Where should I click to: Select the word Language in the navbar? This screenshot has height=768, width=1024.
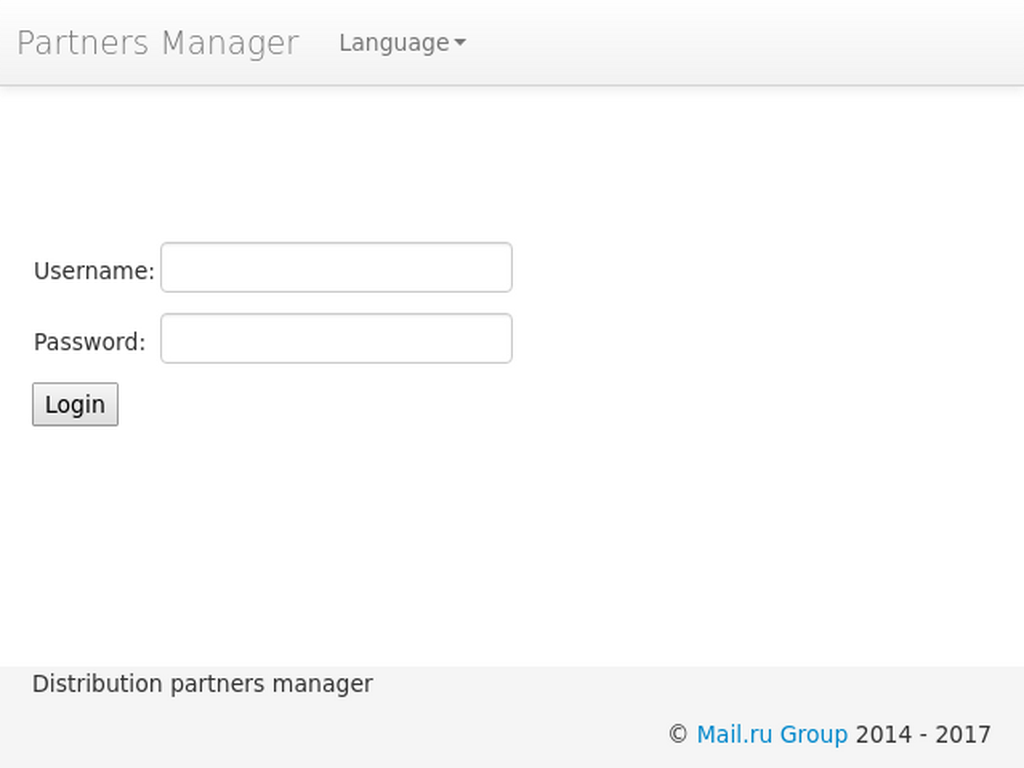[394, 43]
